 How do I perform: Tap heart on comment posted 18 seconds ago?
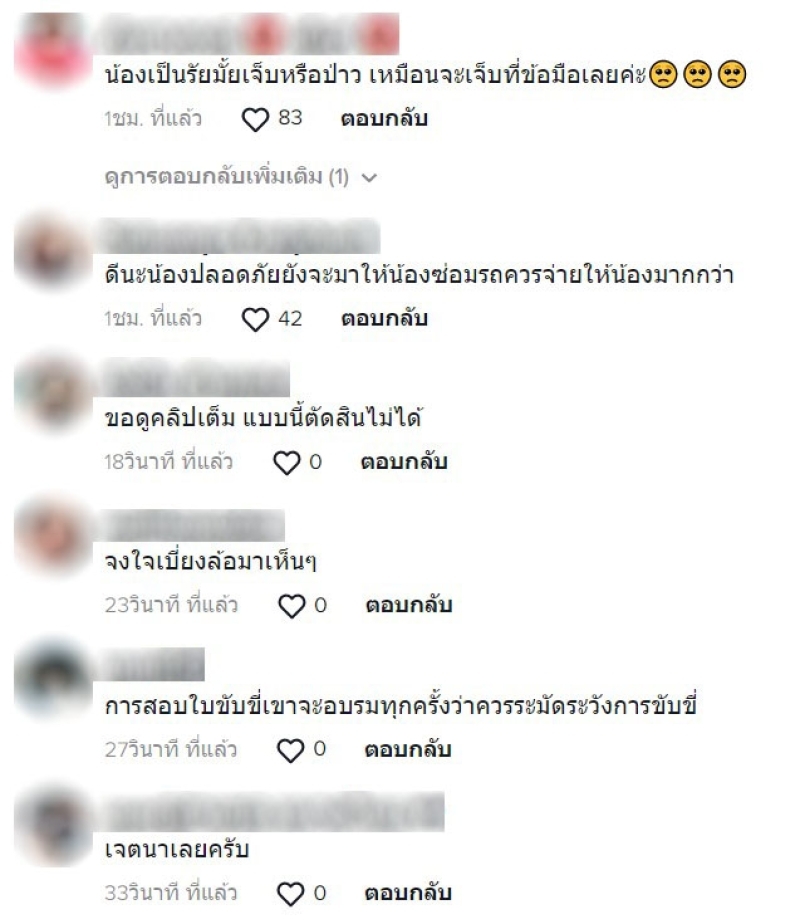click(x=286, y=463)
